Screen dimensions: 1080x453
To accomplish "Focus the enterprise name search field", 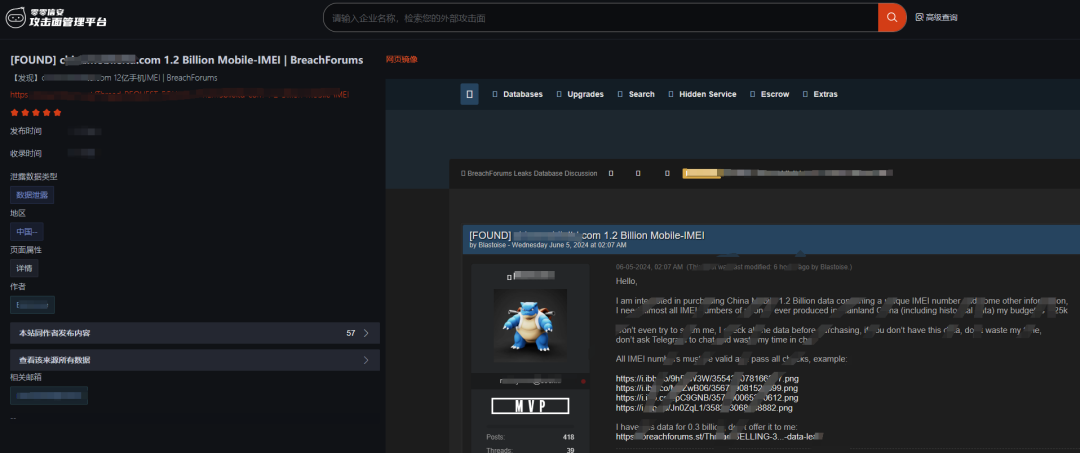I will [x=601, y=17].
